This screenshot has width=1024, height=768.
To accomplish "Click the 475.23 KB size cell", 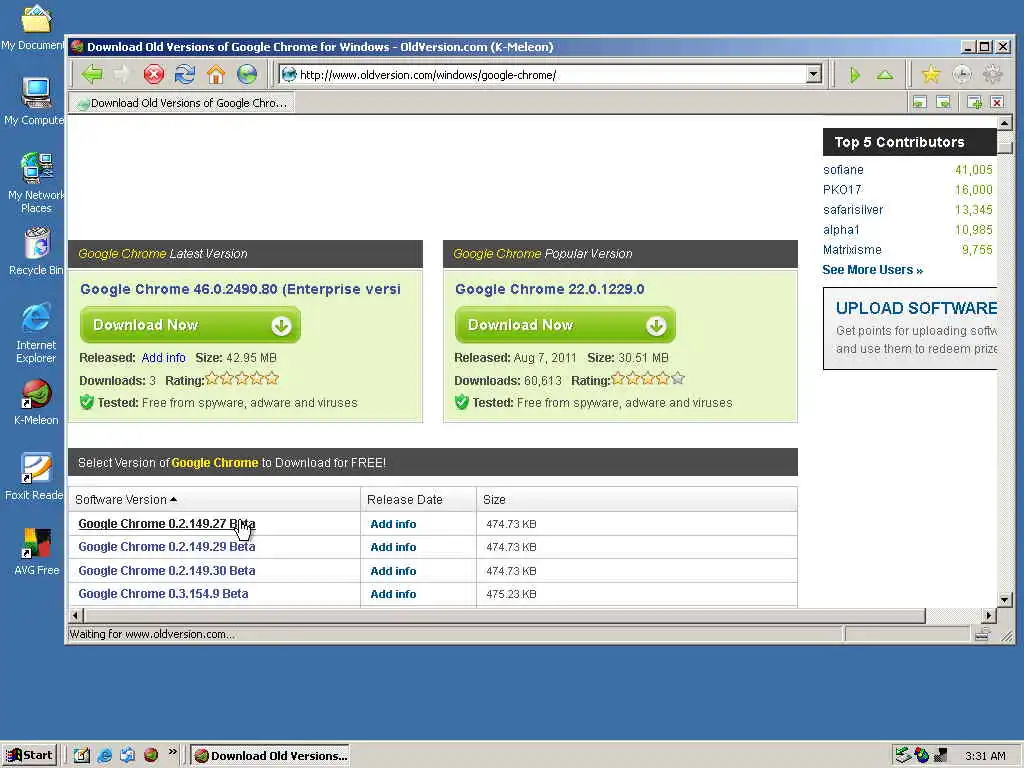I will point(511,594).
